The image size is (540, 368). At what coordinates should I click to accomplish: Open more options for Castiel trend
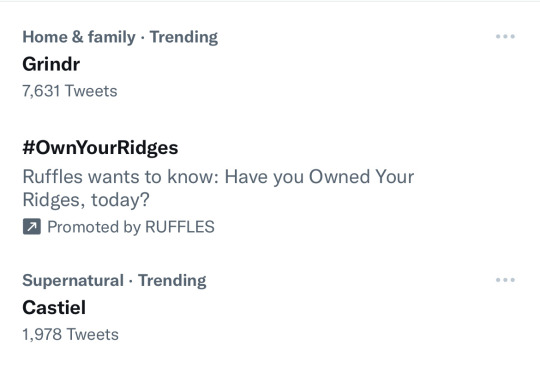(505, 280)
